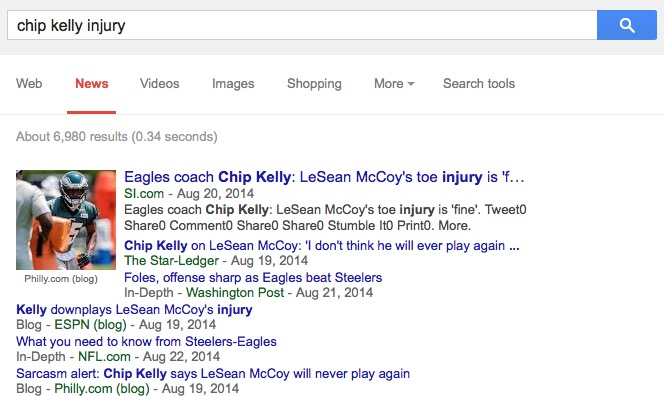
Task: Open Foles, offense sharp as Eagles beat Steelers
Action: click(253, 277)
